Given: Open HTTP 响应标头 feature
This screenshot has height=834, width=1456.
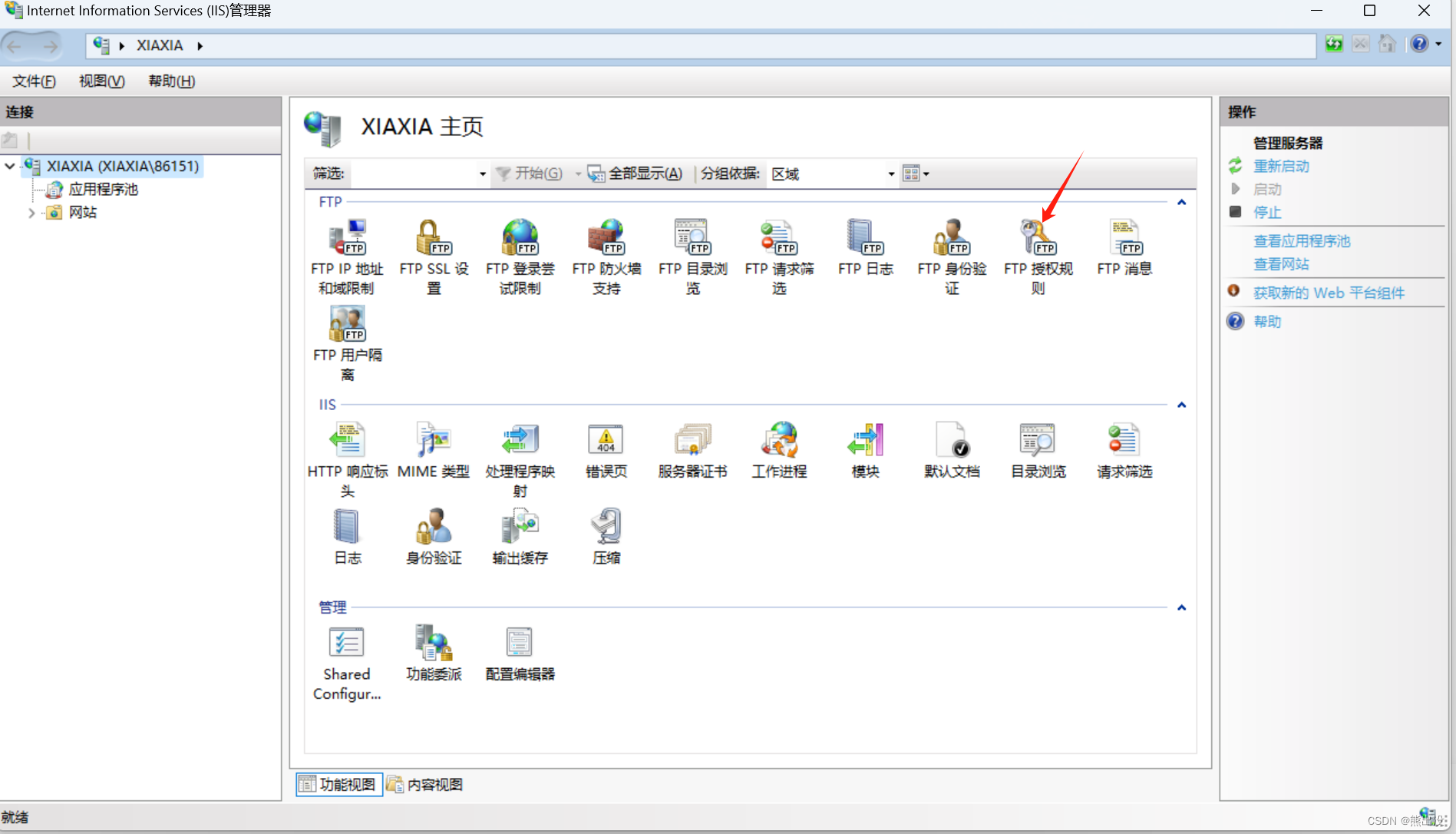Looking at the screenshot, I should tap(347, 459).
